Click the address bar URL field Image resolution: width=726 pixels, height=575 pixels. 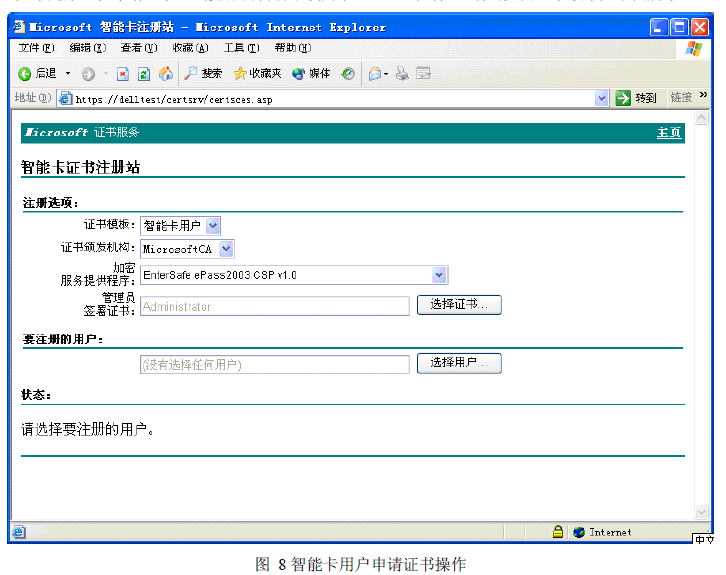332,99
